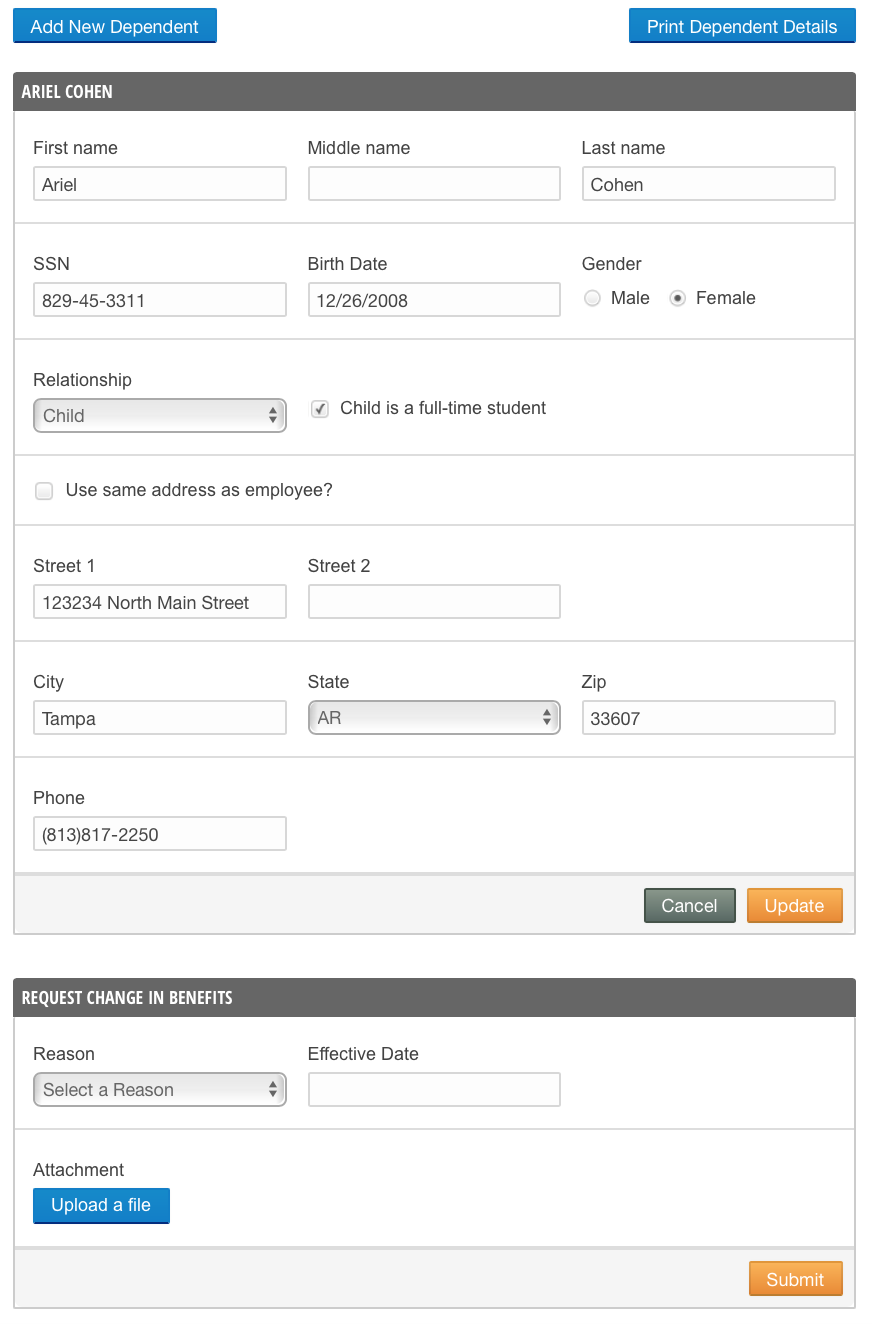Focus the Zip code input
The width and height of the screenshot is (872, 1324).
pyautogui.click(x=708, y=718)
